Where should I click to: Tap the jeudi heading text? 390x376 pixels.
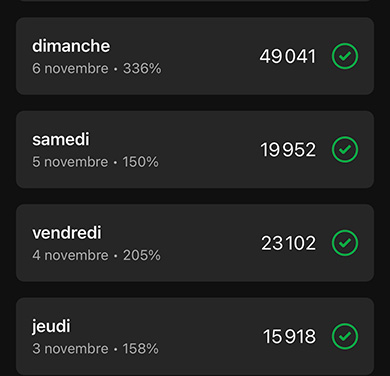point(51,327)
